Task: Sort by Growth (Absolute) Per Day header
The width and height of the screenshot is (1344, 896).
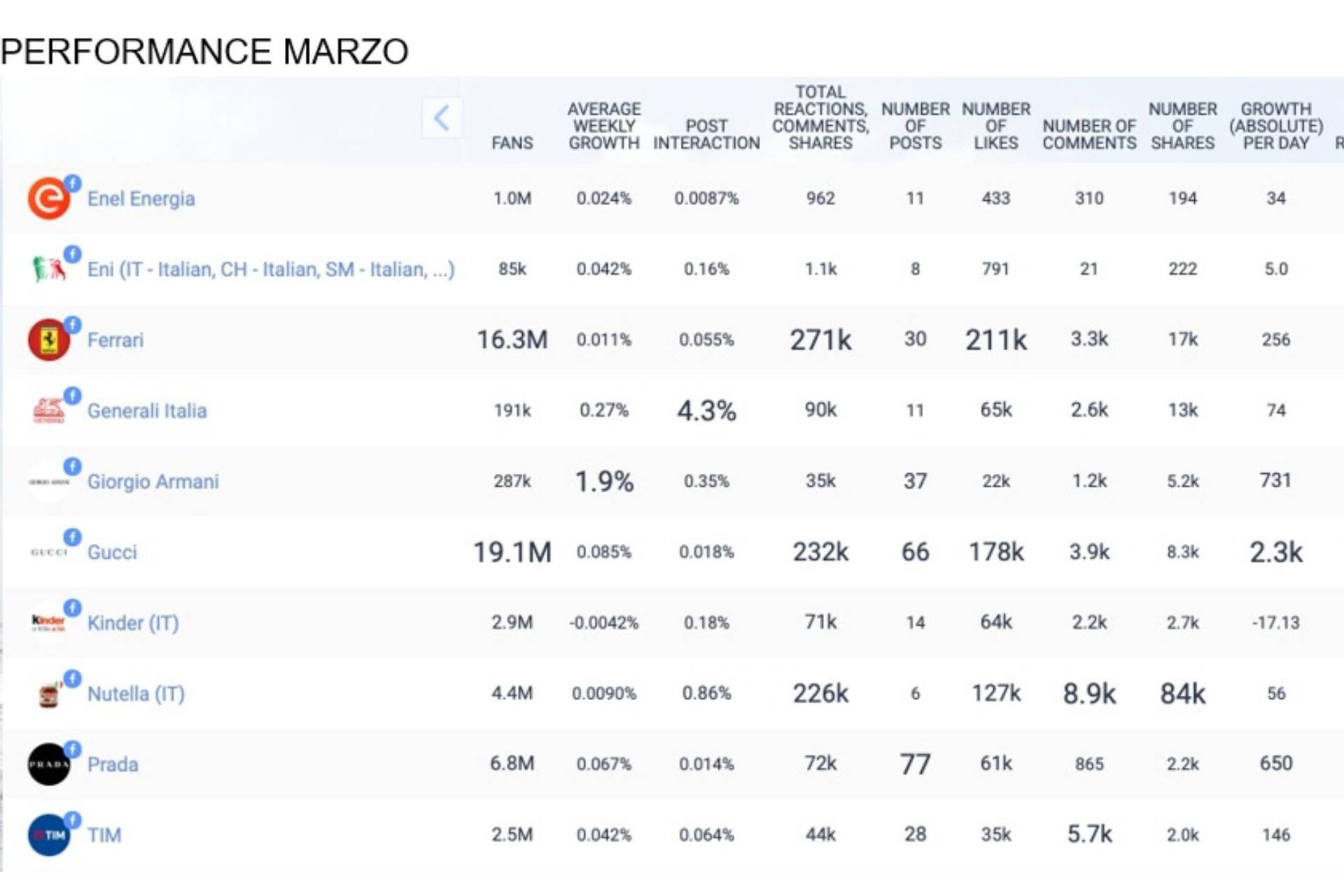Action: (x=1276, y=126)
